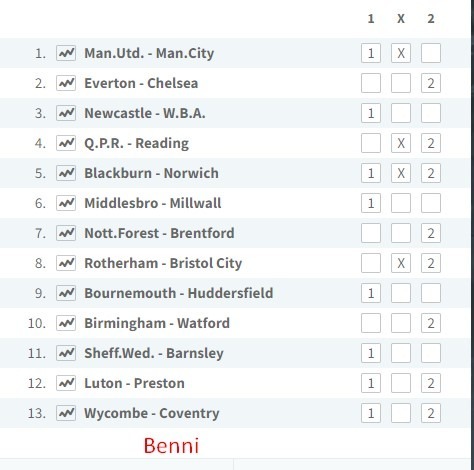Check the empty X box for Luton - Preston

pos(401,383)
